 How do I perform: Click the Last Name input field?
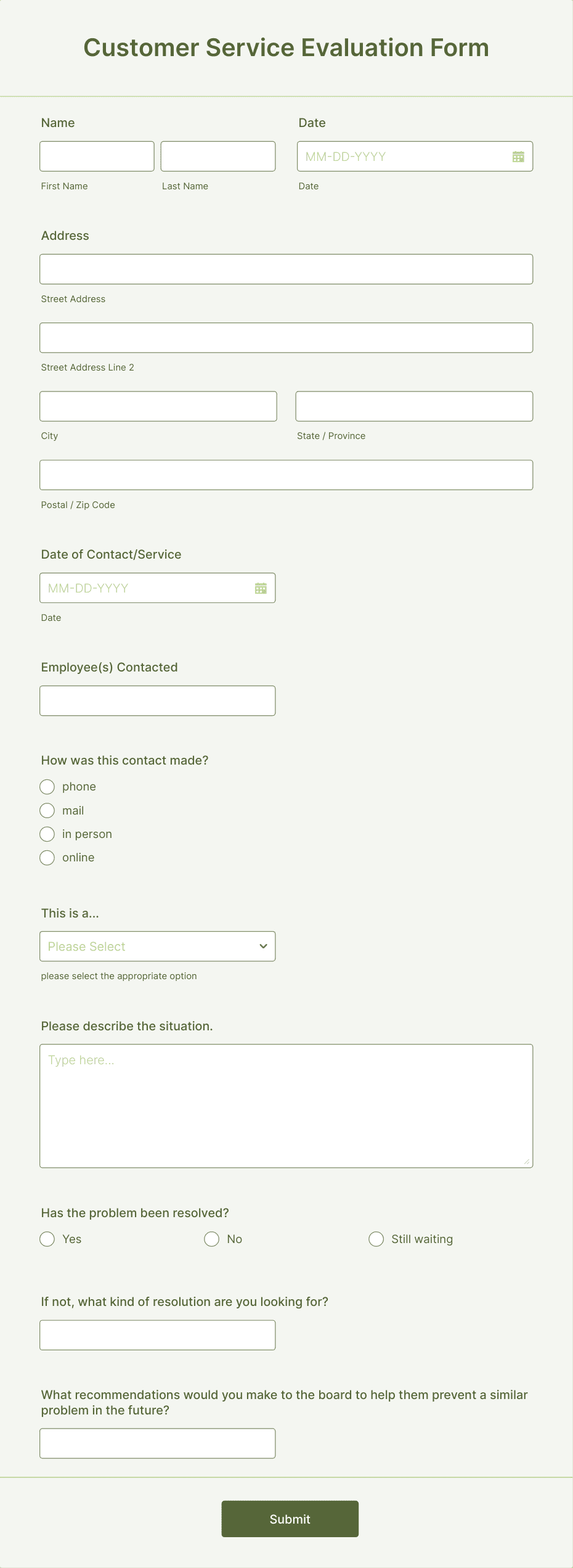(217, 156)
